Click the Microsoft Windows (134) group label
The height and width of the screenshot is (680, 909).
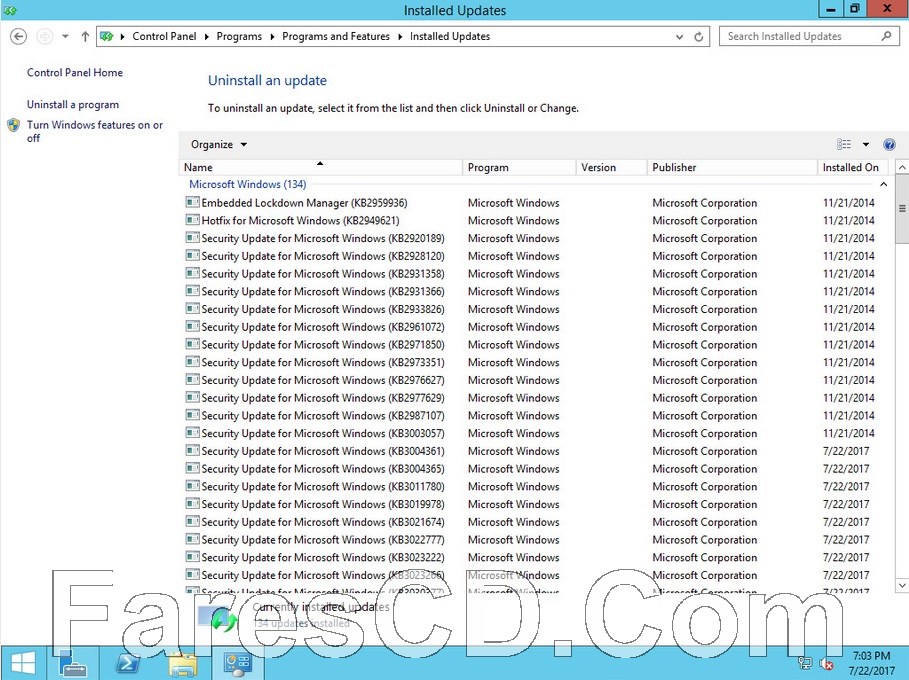tap(248, 184)
